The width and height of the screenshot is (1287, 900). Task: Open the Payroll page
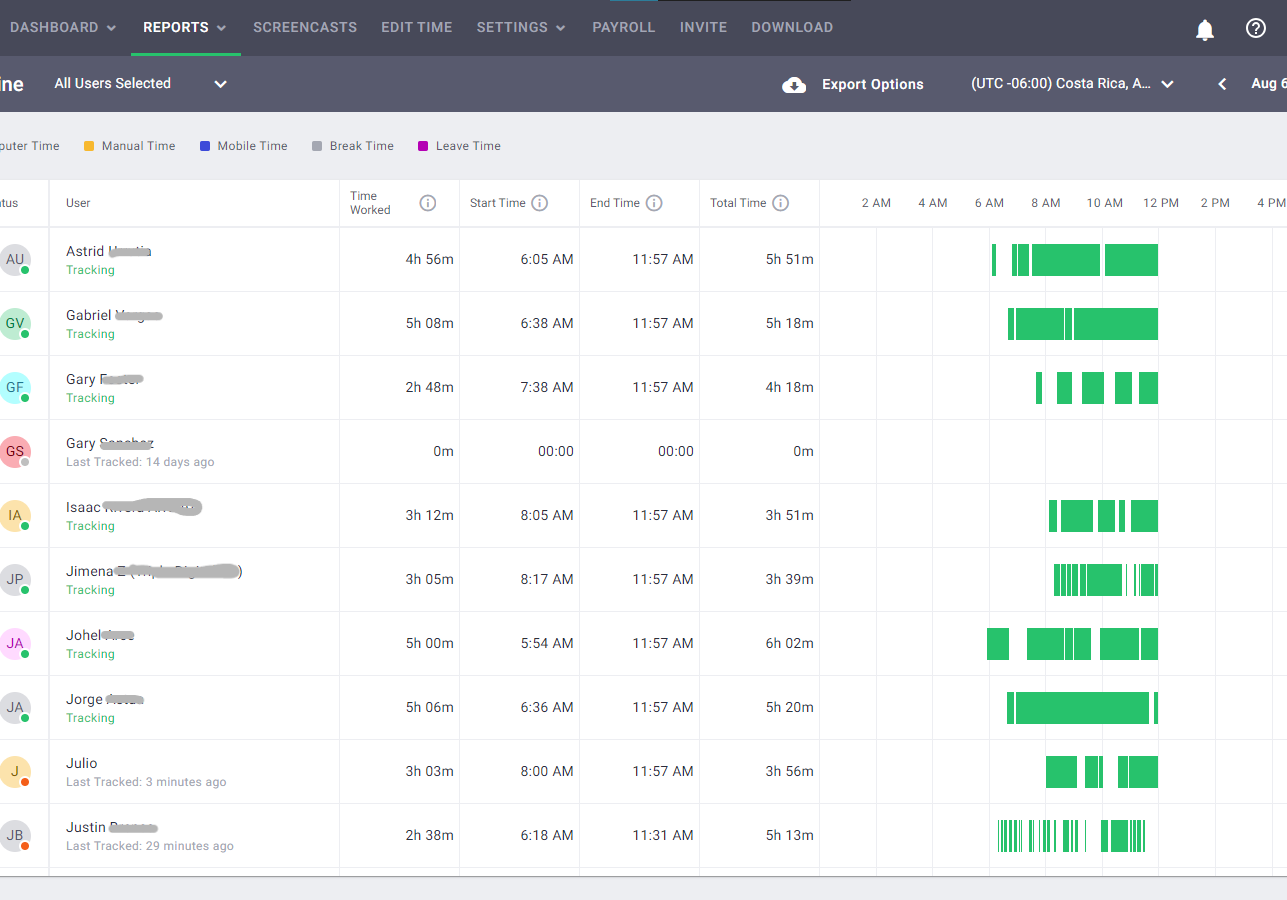click(x=624, y=28)
